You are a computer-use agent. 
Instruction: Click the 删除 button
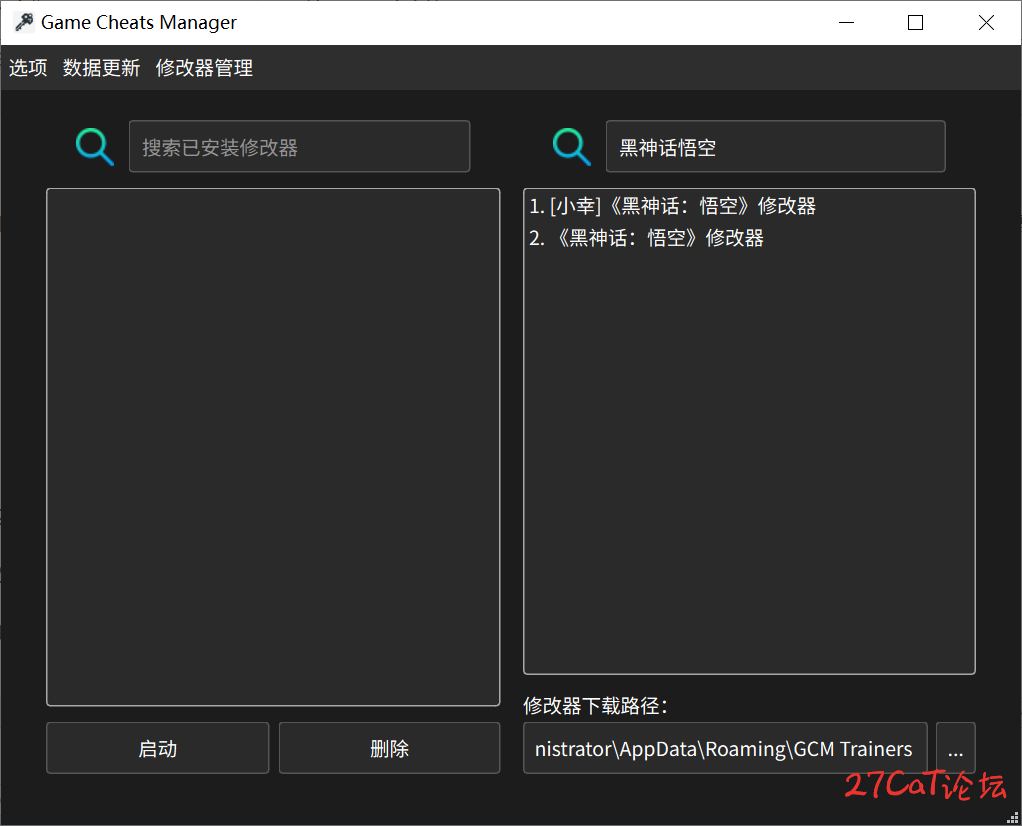[x=390, y=748]
